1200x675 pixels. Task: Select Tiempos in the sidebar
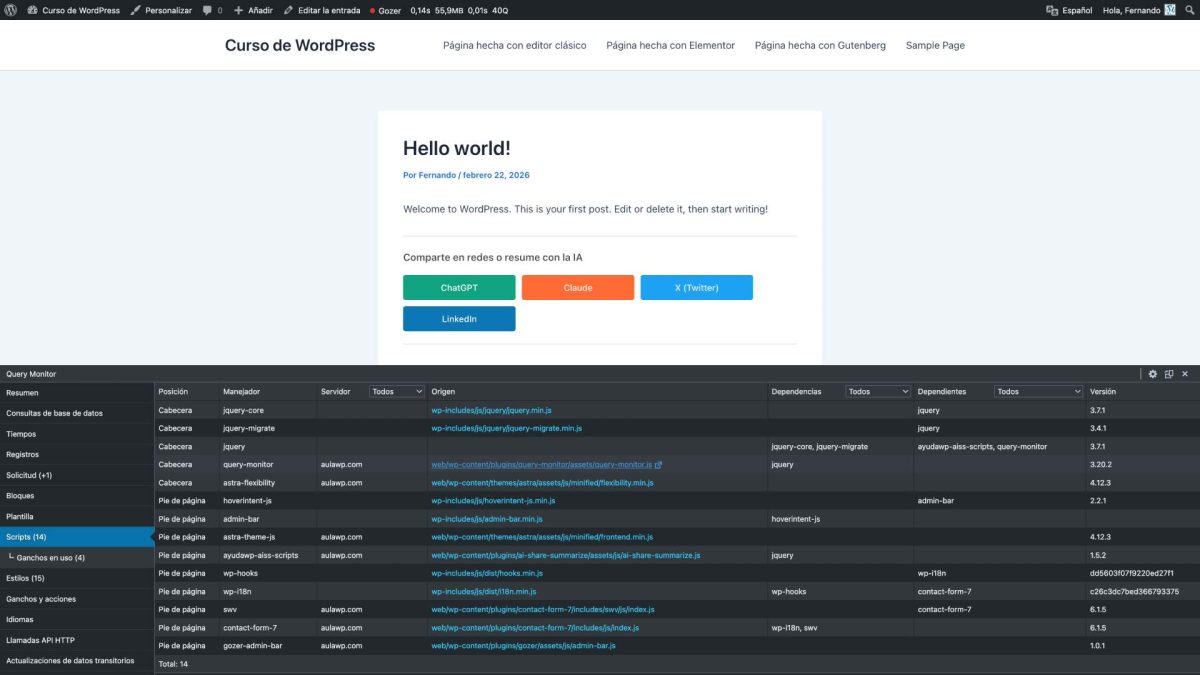[x=77, y=434]
